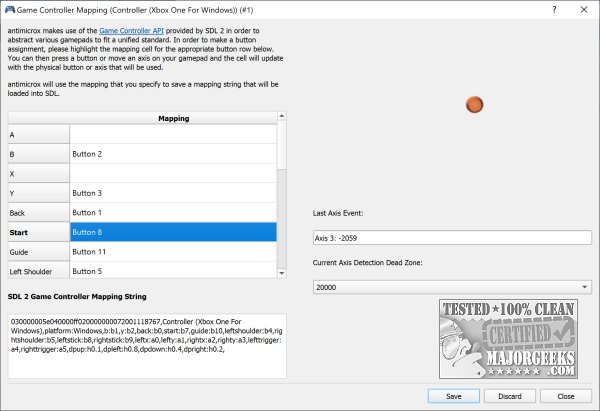Select the Button 5 cell for Left Shoulder
The image size is (600, 411).
[173, 270]
